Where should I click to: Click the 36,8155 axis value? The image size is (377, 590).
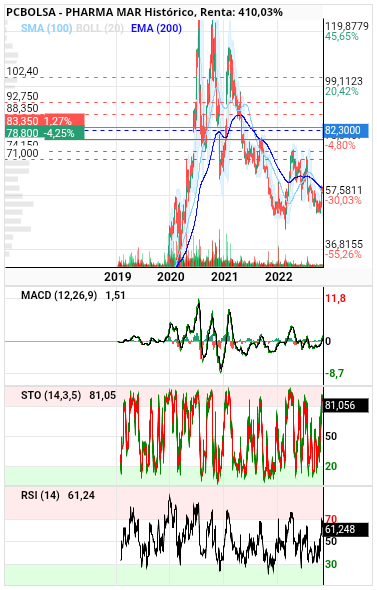(344, 244)
